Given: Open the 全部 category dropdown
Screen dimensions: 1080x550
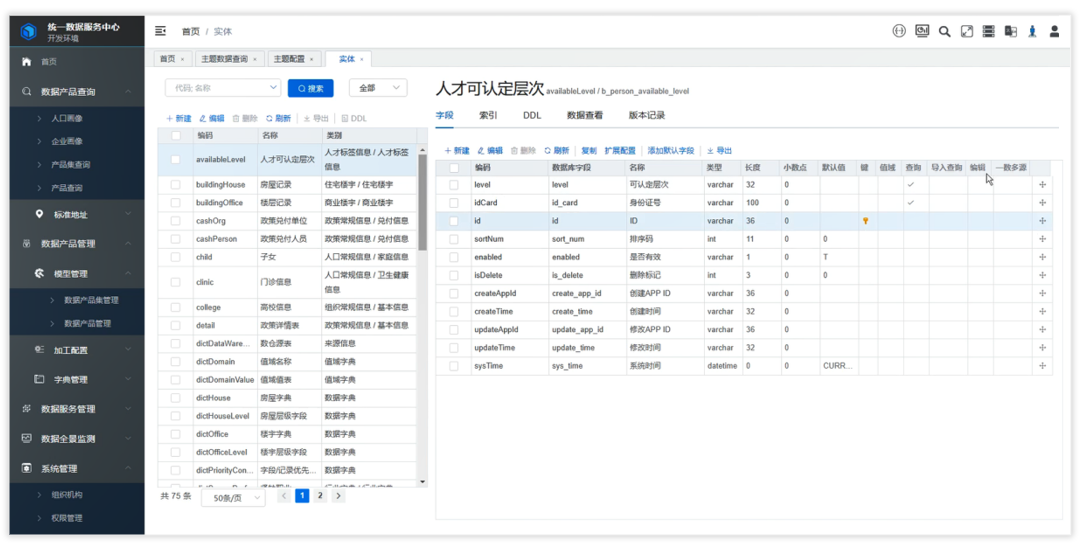Looking at the screenshot, I should 378,88.
